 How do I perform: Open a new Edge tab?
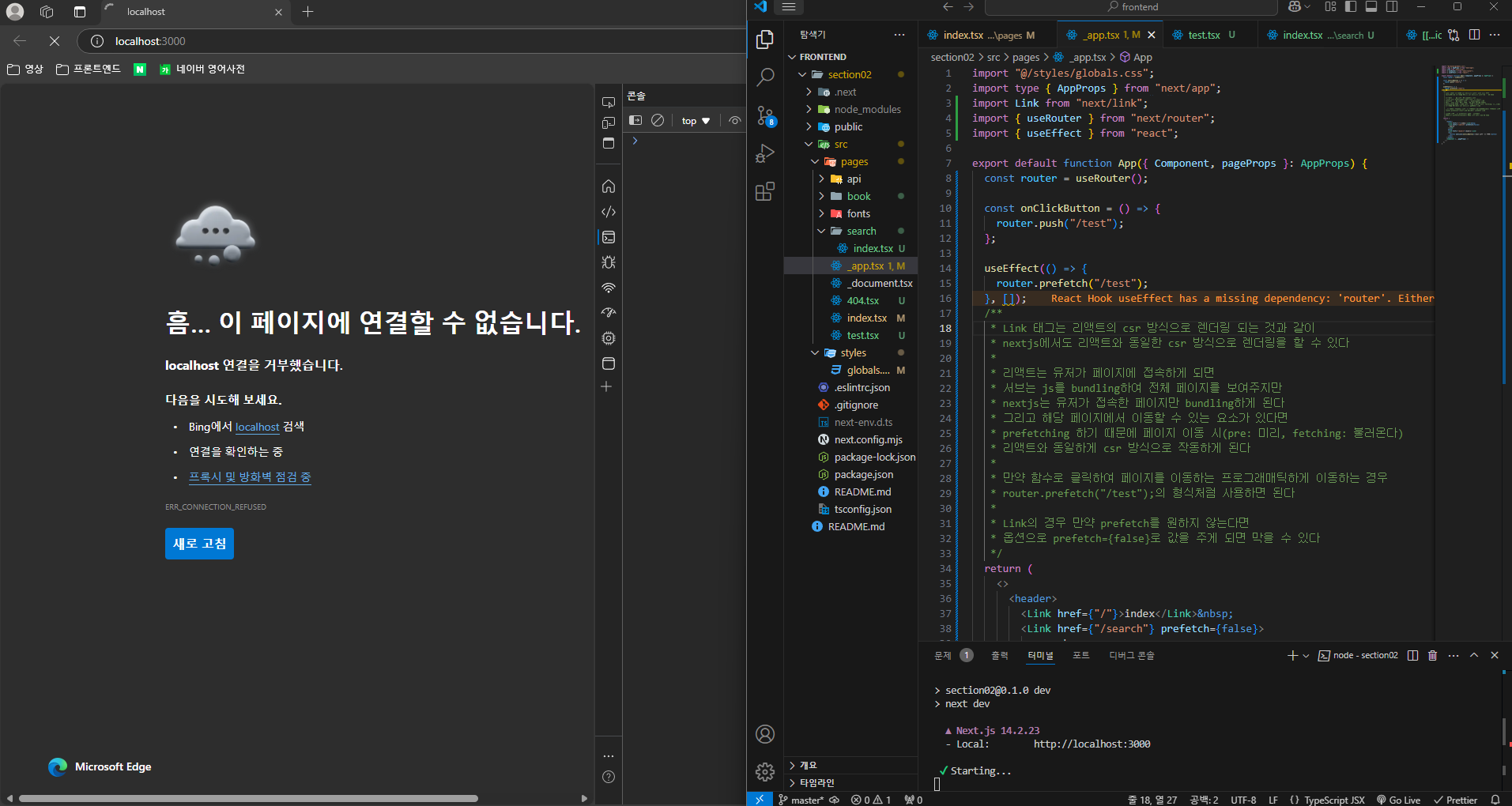point(308,11)
